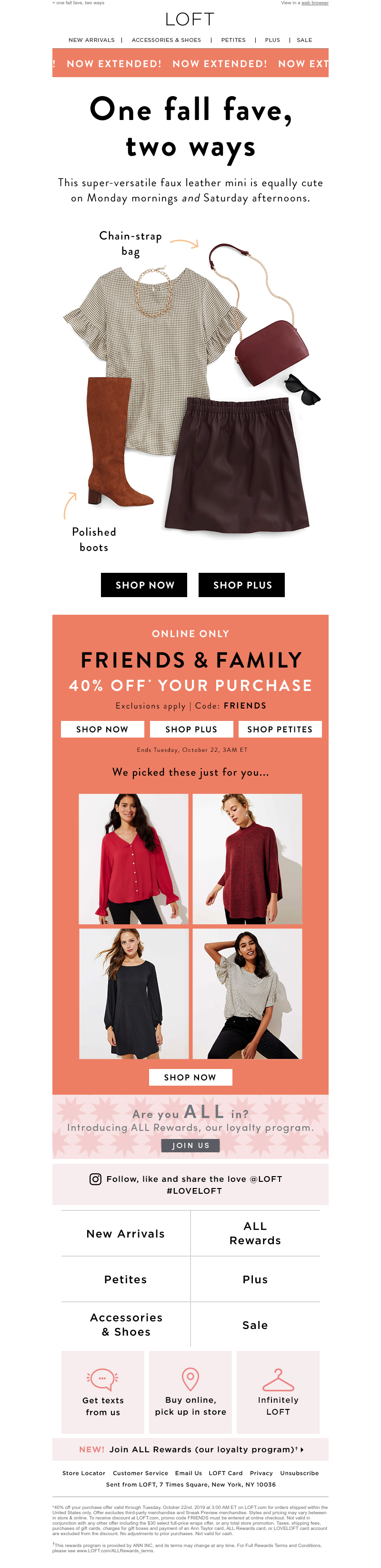Open the web browser link

[x=315, y=3]
